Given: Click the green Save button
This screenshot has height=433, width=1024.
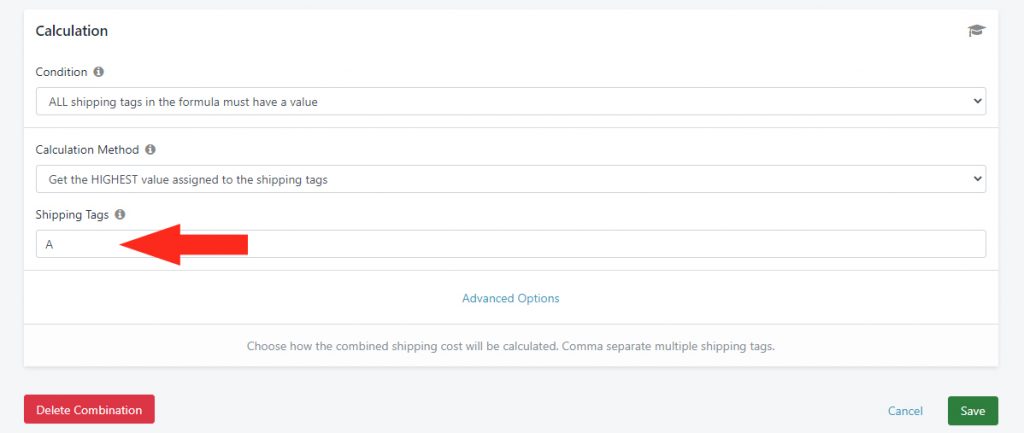Looking at the screenshot, I should coord(972,411).
